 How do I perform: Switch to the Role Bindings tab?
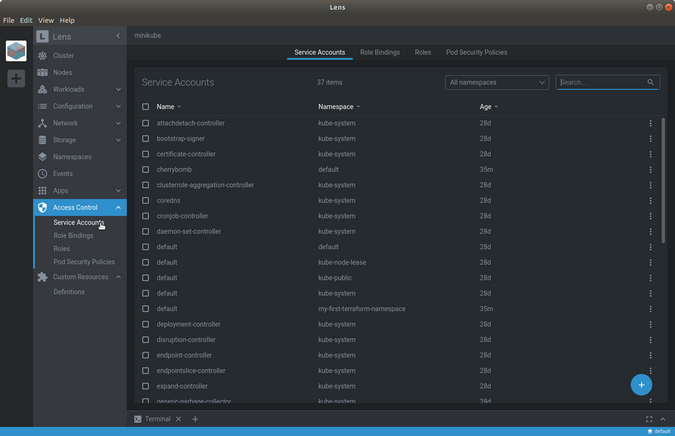click(x=380, y=52)
